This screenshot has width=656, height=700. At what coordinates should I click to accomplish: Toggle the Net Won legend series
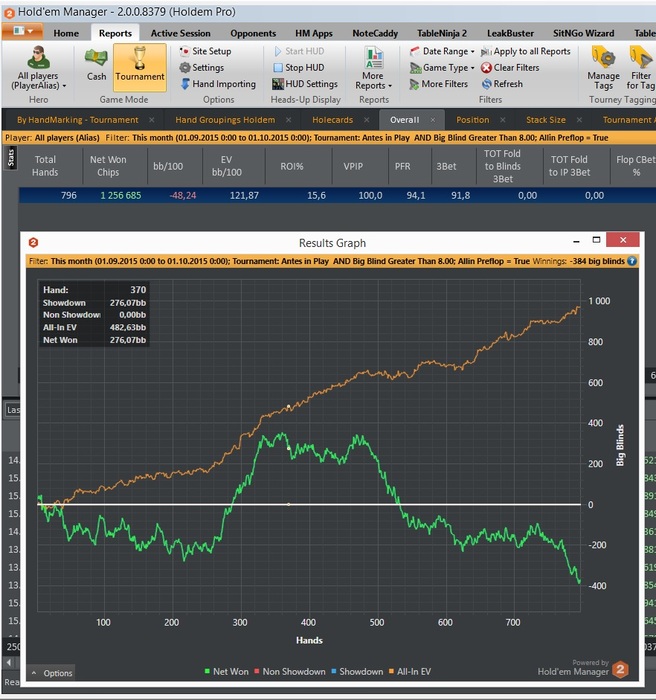[x=226, y=671]
